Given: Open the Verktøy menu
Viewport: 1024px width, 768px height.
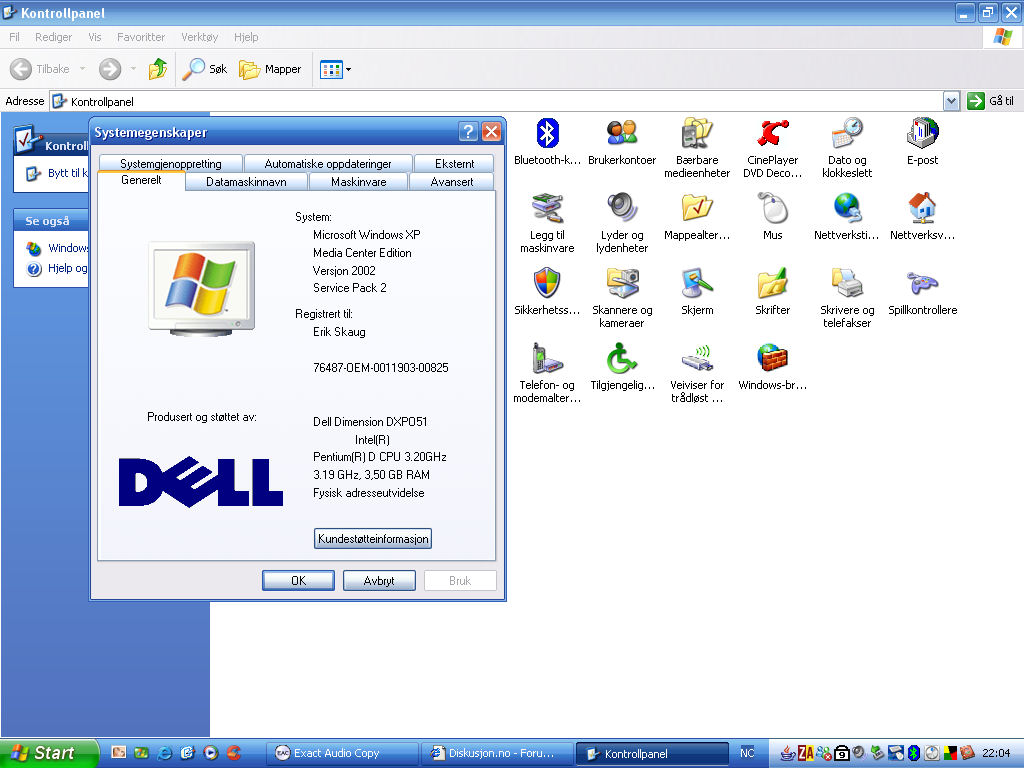Looking at the screenshot, I should pyautogui.click(x=200, y=37).
